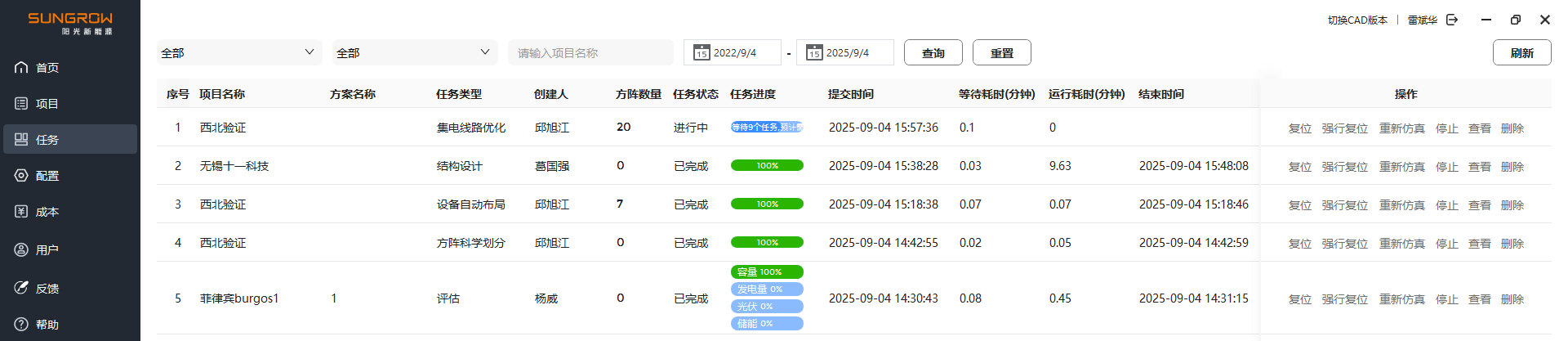Click 切换CAD版本 in the top bar
Viewport: 1568px width, 341px height.
coord(1356,20)
